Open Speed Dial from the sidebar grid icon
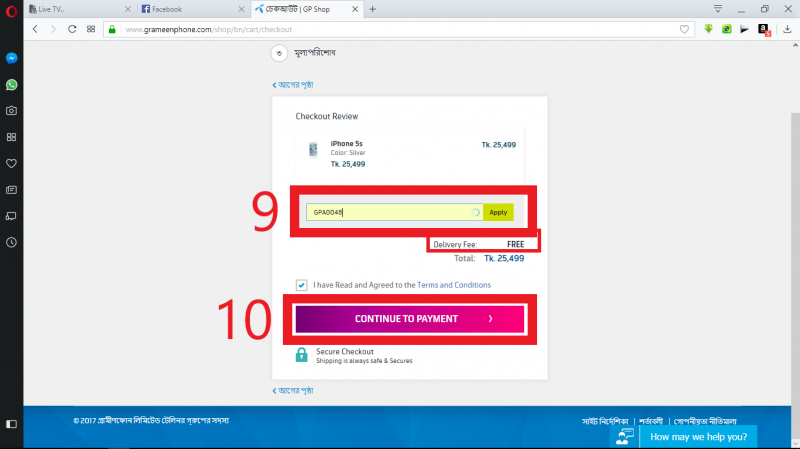This screenshot has width=800, height=449. [11, 137]
